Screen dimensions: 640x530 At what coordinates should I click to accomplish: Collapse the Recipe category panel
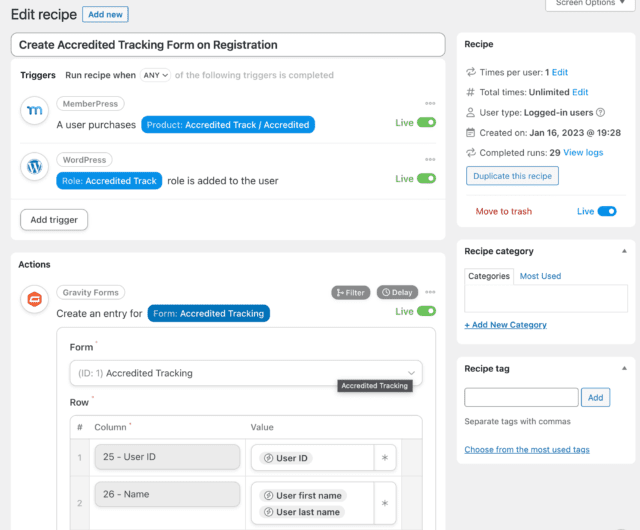624,251
